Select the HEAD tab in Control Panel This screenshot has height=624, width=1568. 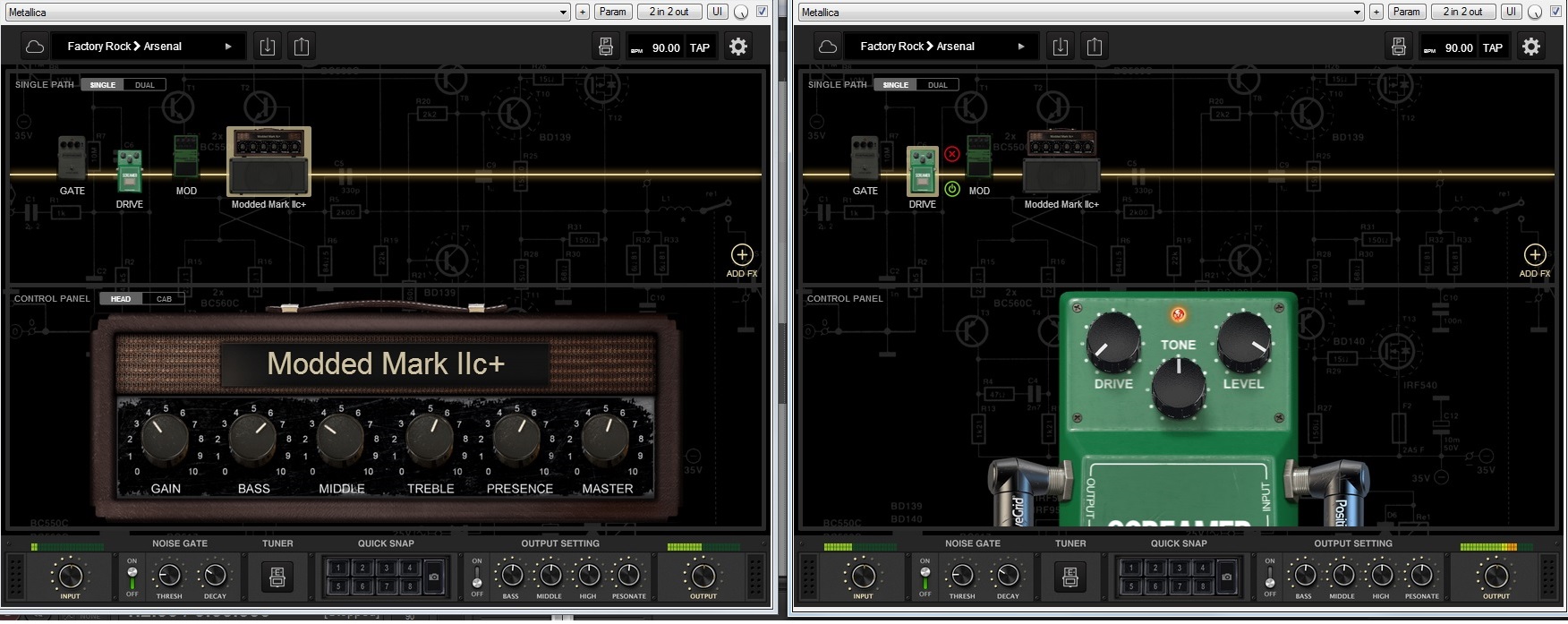pyautogui.click(x=121, y=299)
